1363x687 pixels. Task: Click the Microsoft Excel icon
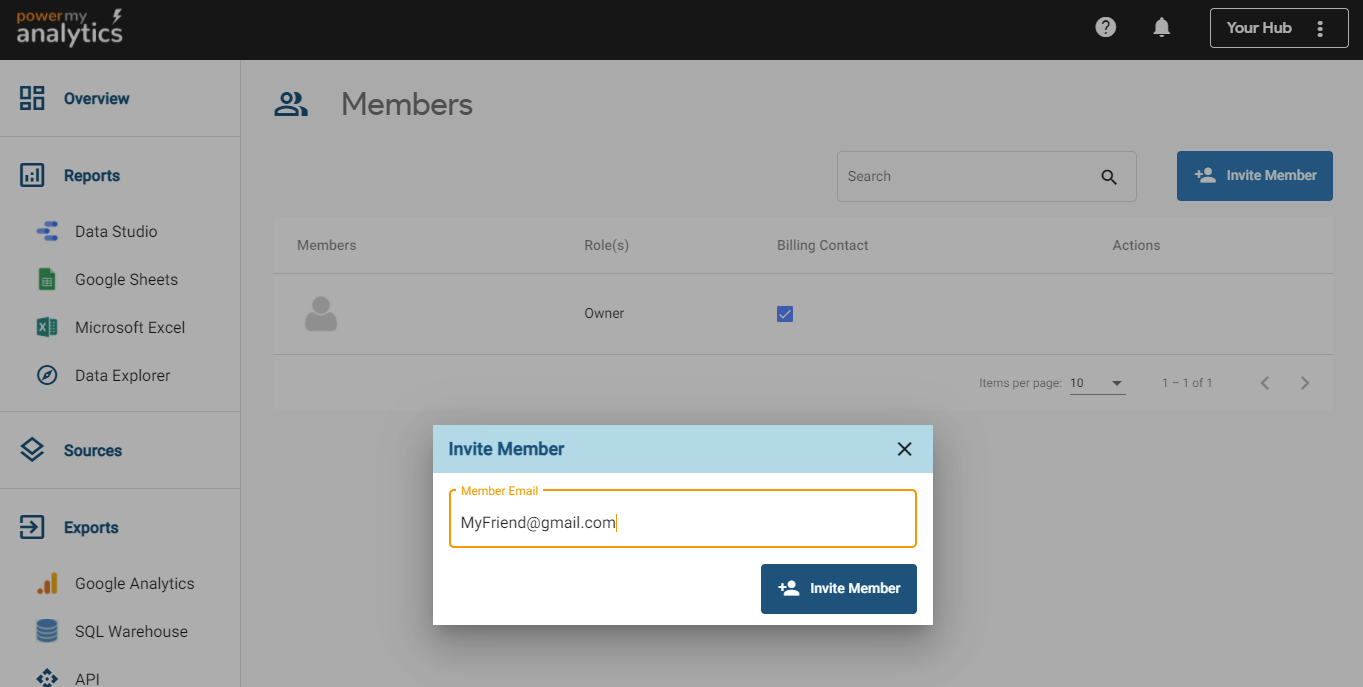[47, 328]
